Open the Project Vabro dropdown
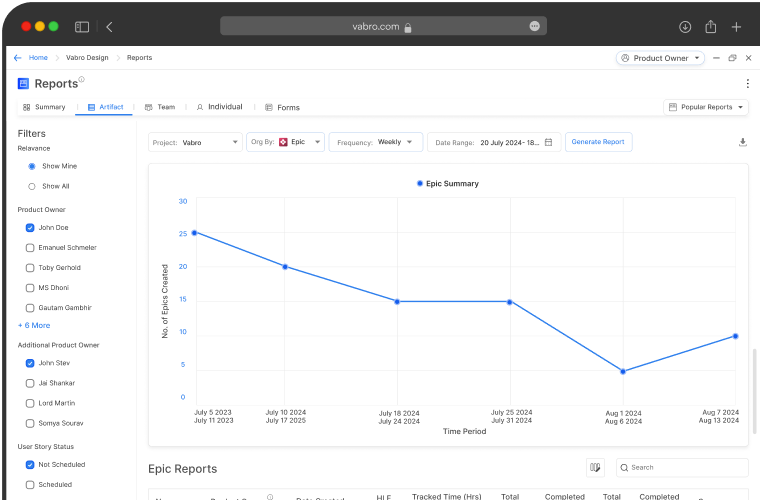Viewport: 760px width, 500px height. pos(195,142)
